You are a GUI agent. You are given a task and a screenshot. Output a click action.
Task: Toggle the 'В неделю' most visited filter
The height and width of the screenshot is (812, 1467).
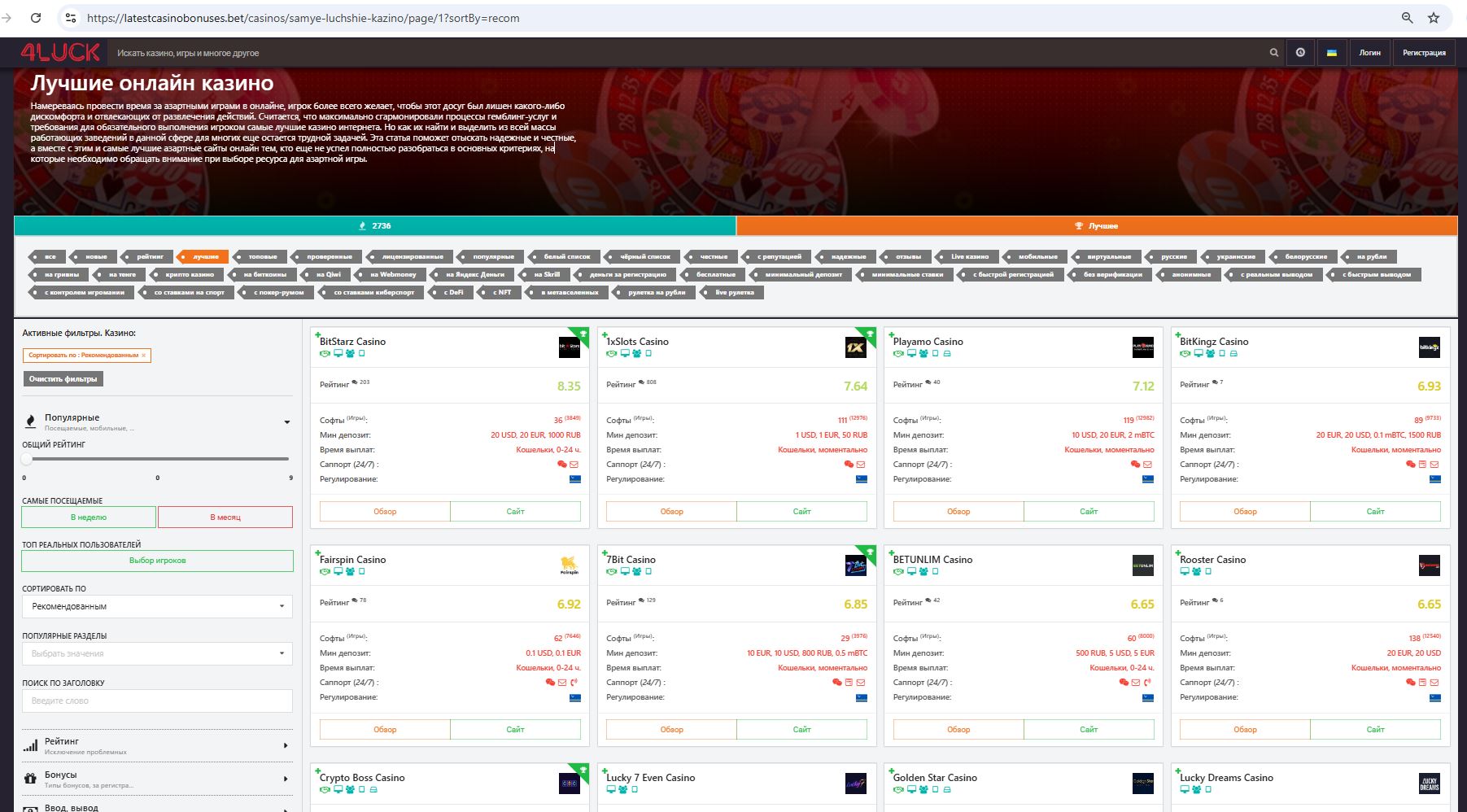(x=89, y=517)
